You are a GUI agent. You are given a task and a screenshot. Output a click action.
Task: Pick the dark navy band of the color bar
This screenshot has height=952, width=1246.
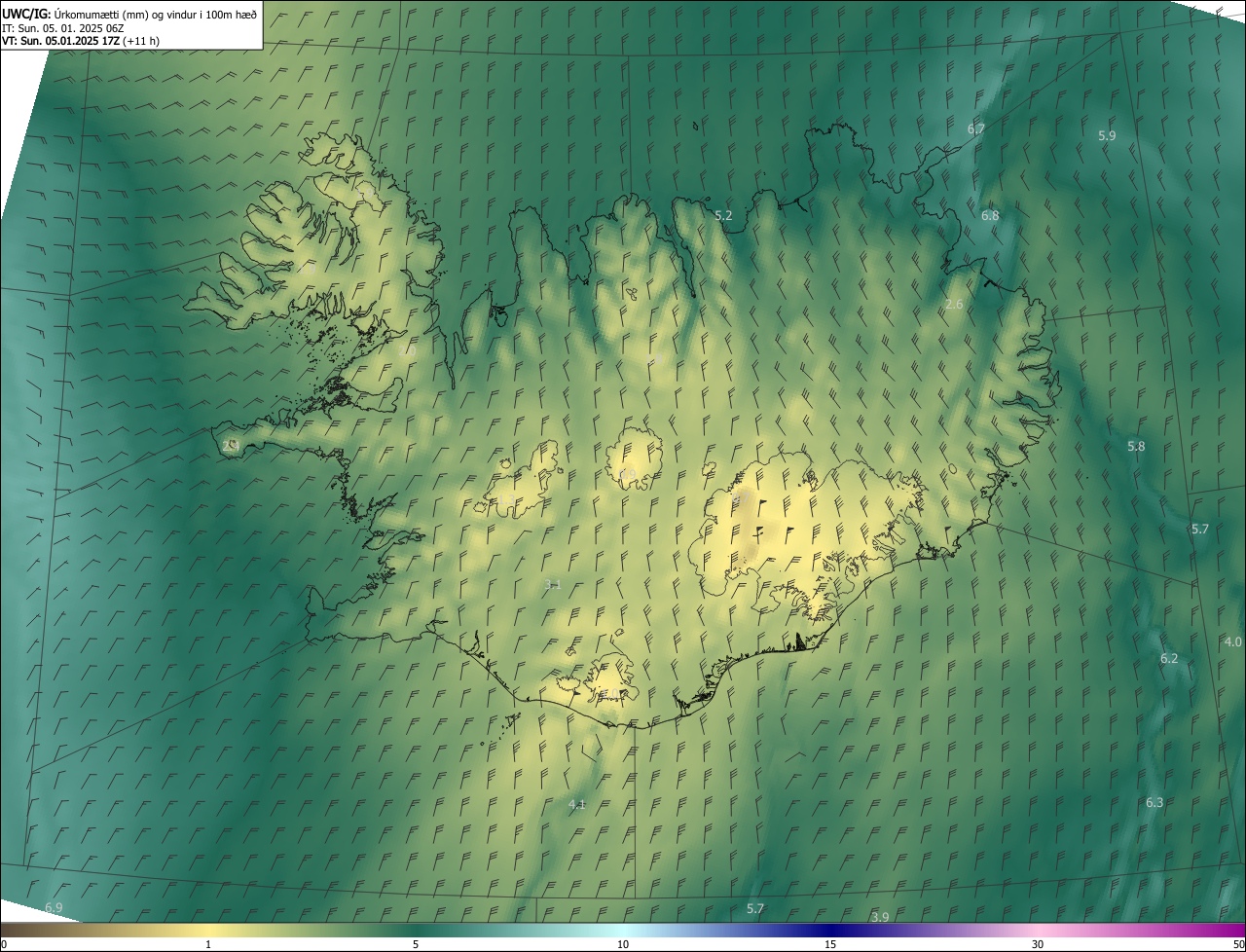pos(830,931)
